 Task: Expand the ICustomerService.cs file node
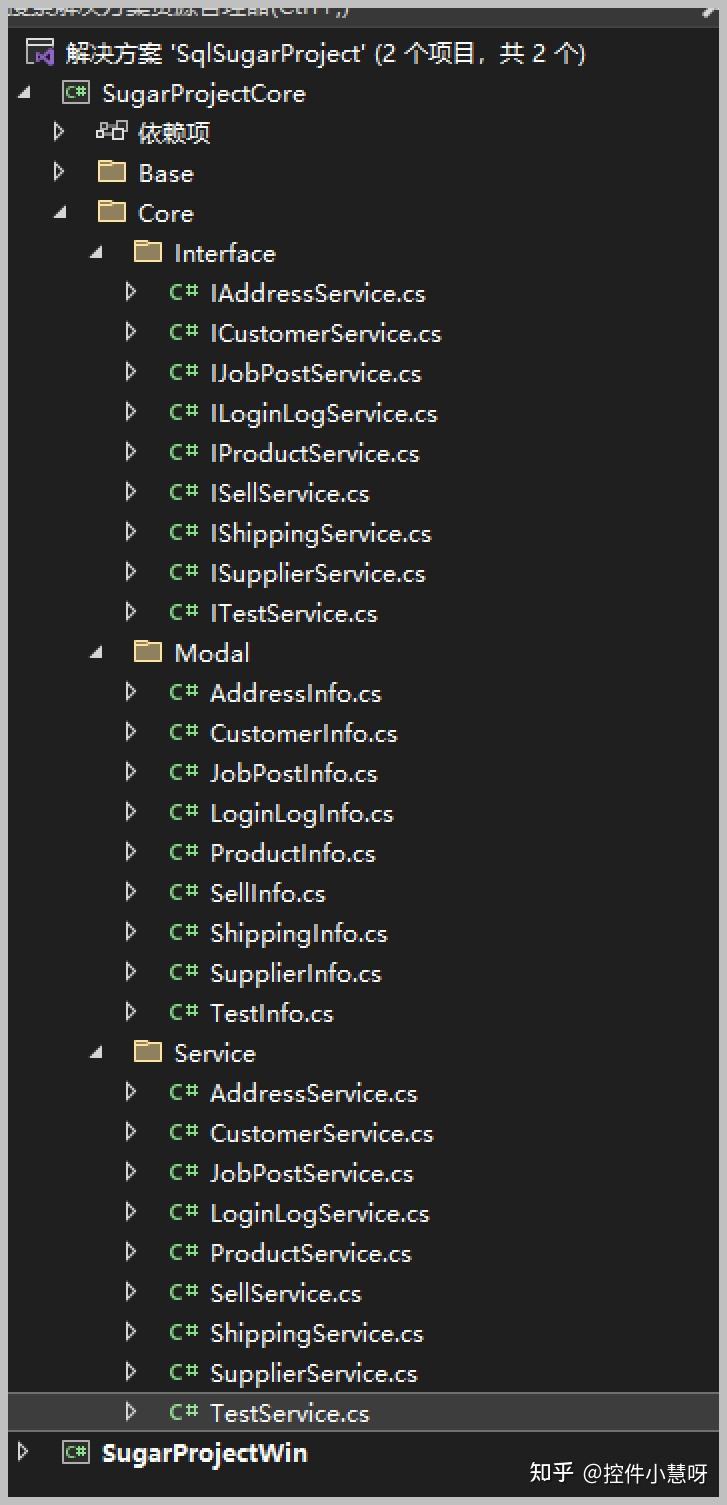pyautogui.click(x=131, y=332)
